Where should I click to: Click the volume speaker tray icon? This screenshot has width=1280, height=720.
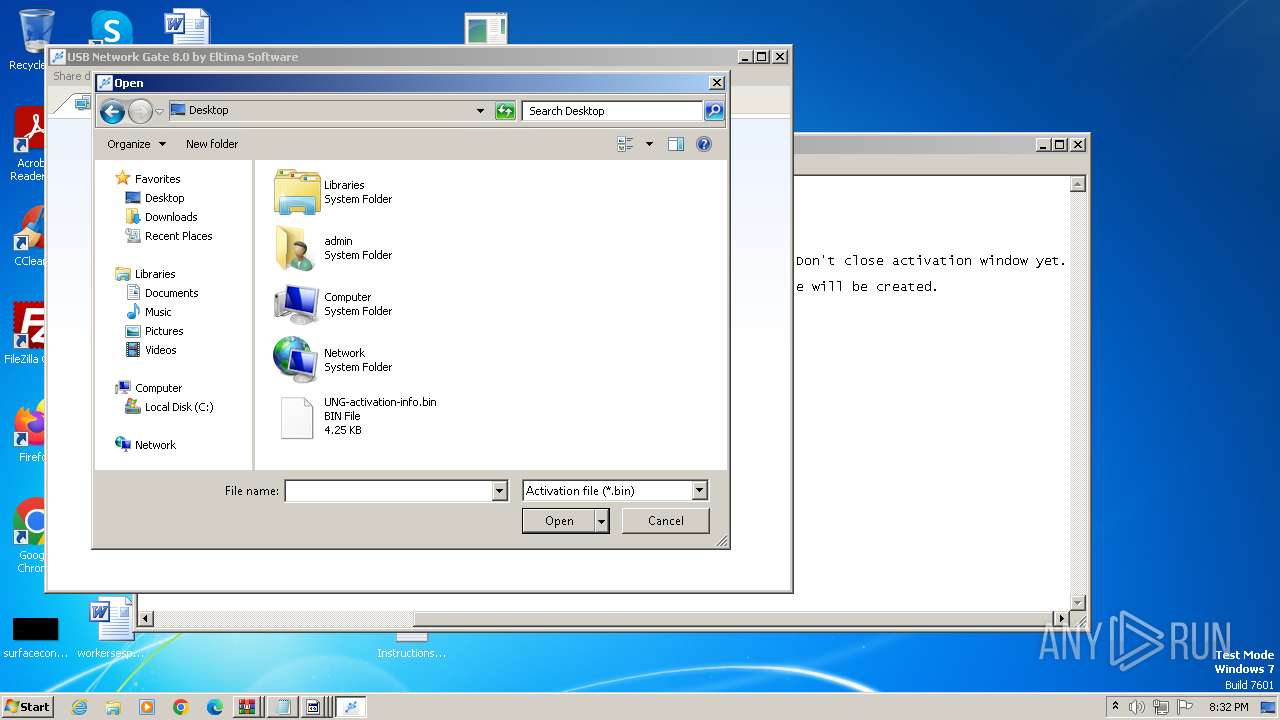pos(1137,707)
